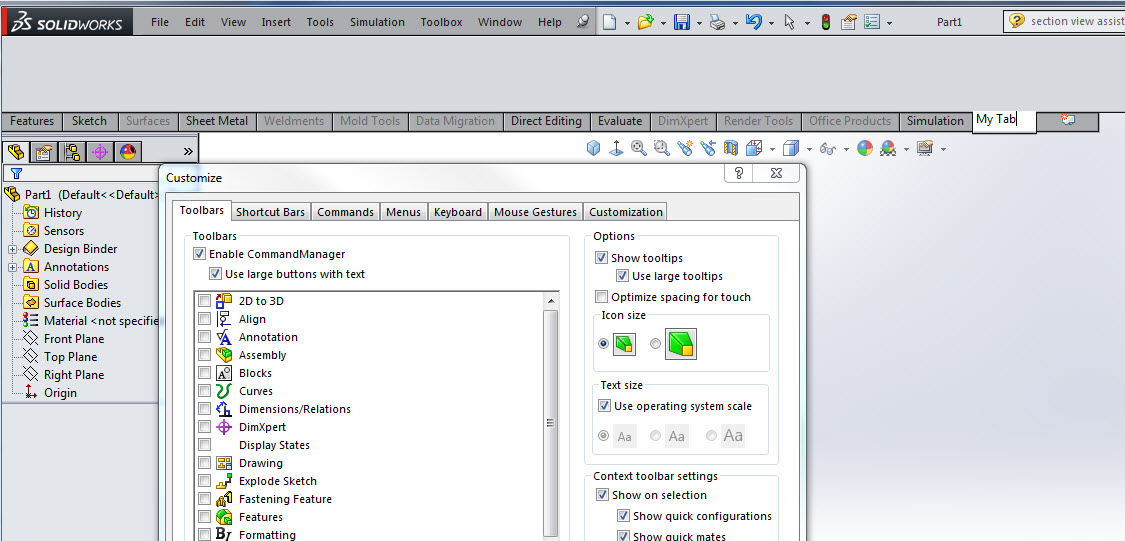
Task: Click the new tab icon after My Tab
Action: click(1068, 120)
